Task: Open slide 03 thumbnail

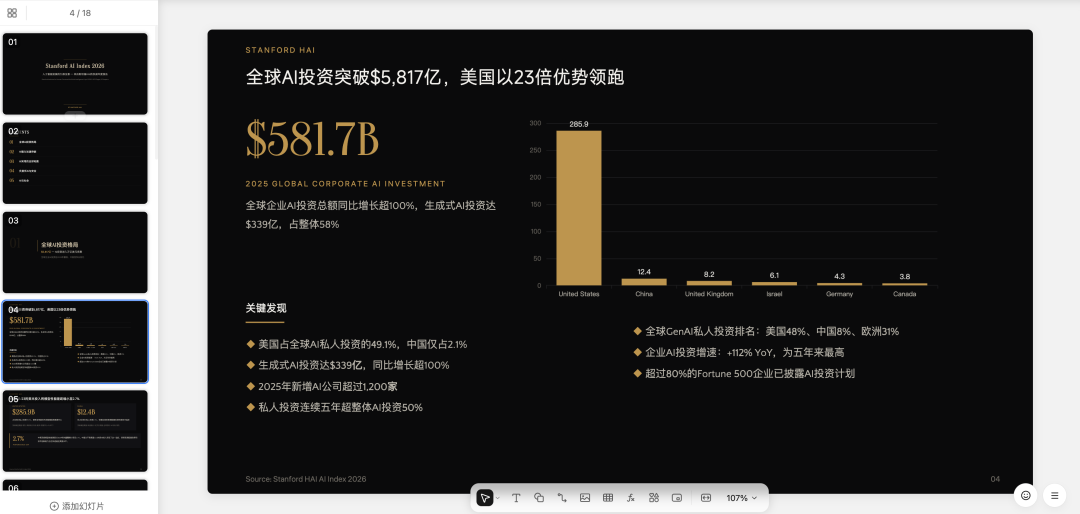Action: coord(75,252)
